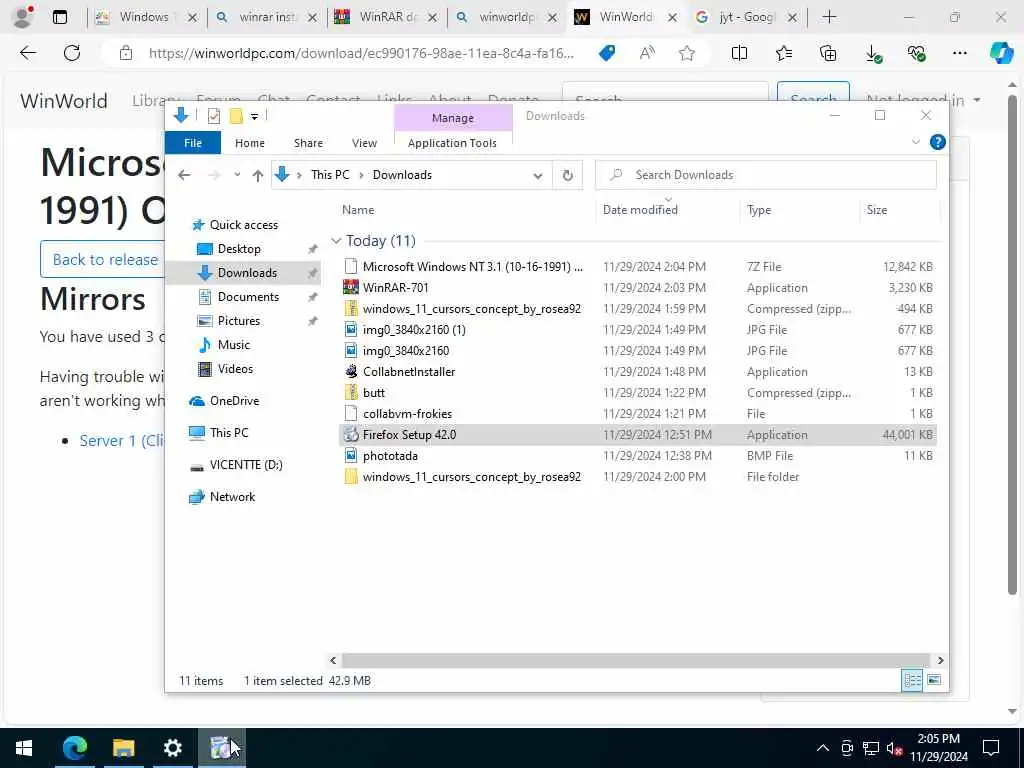1024x768 pixels.
Task: Click the Manage contextual tab
Action: (453, 118)
